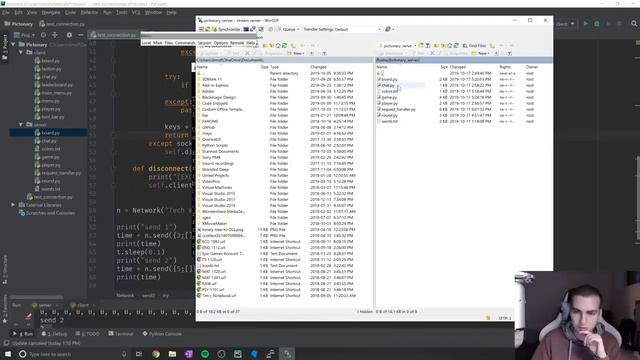Open test_connection.py in project tree
The height and width of the screenshot is (360, 640).
click(x=49, y=197)
